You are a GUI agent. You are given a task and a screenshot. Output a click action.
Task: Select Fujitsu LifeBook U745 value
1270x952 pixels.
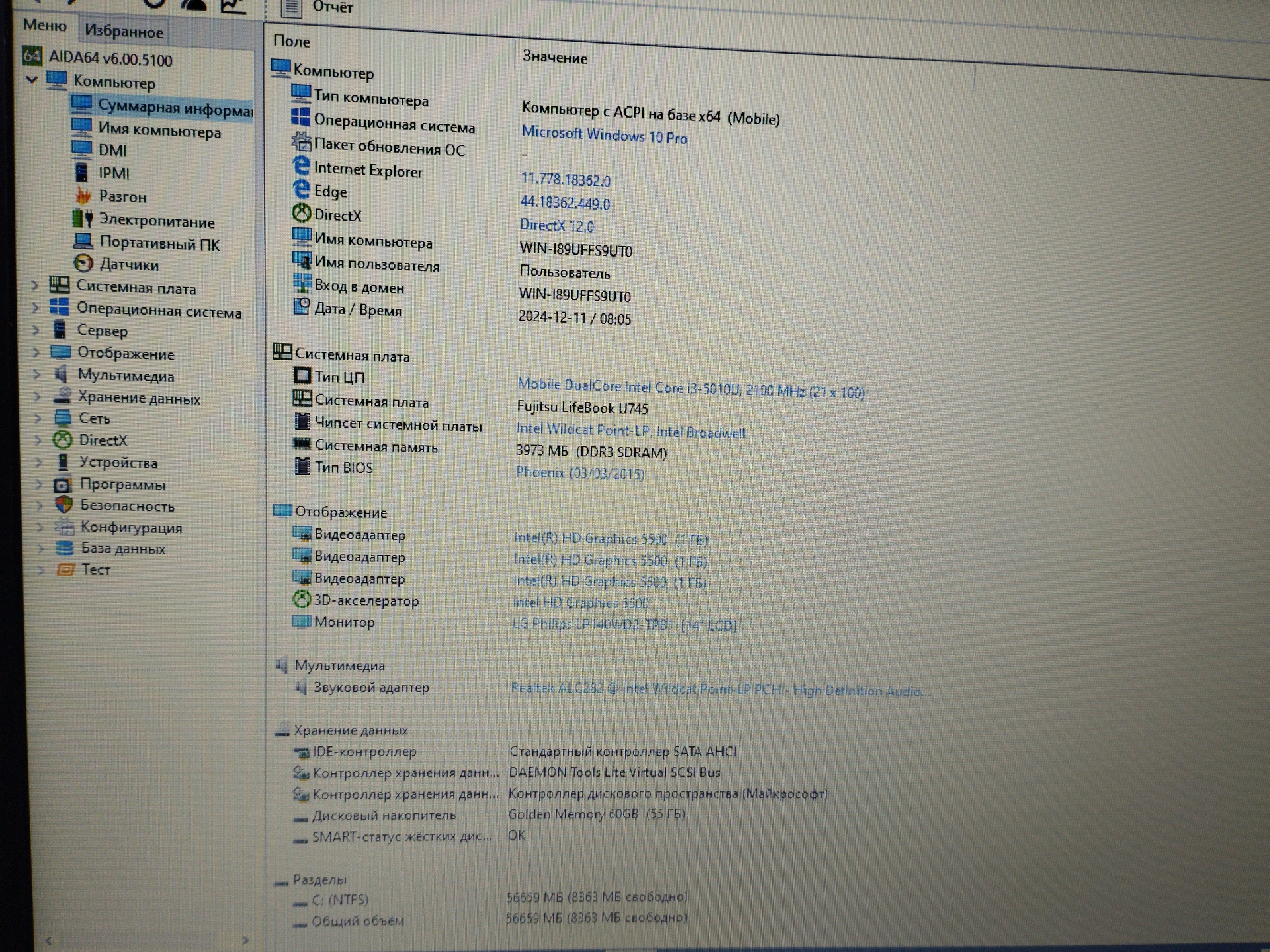click(582, 407)
